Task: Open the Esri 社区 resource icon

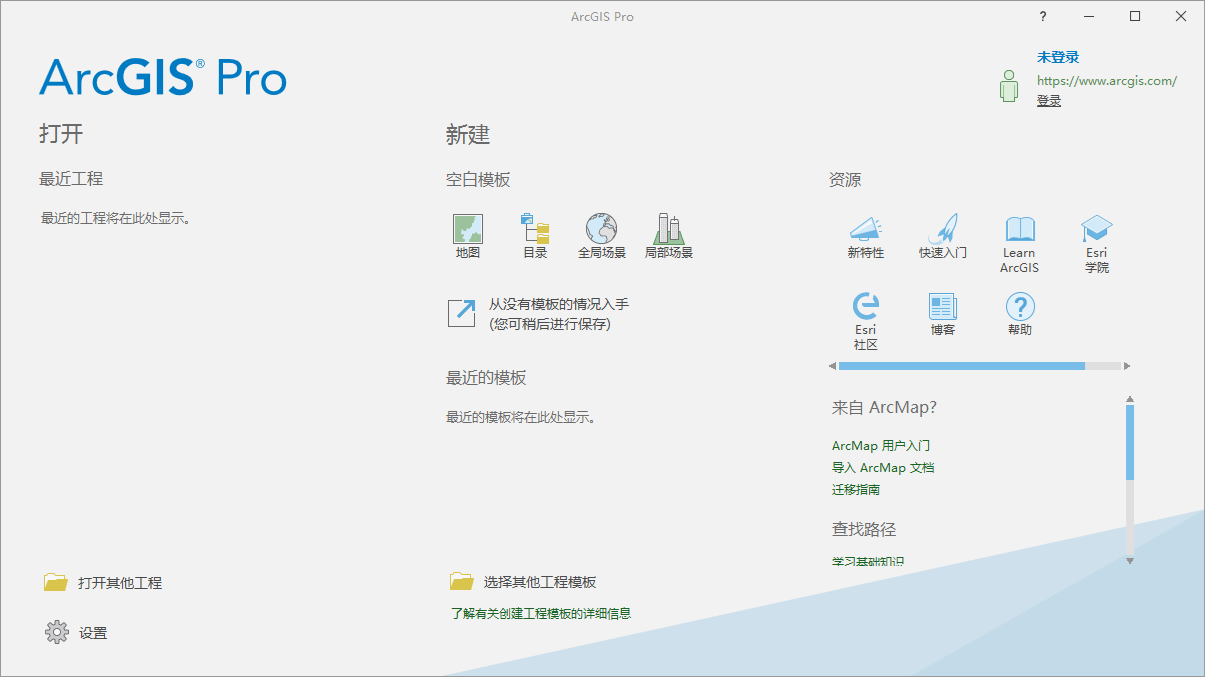Action: [866, 306]
